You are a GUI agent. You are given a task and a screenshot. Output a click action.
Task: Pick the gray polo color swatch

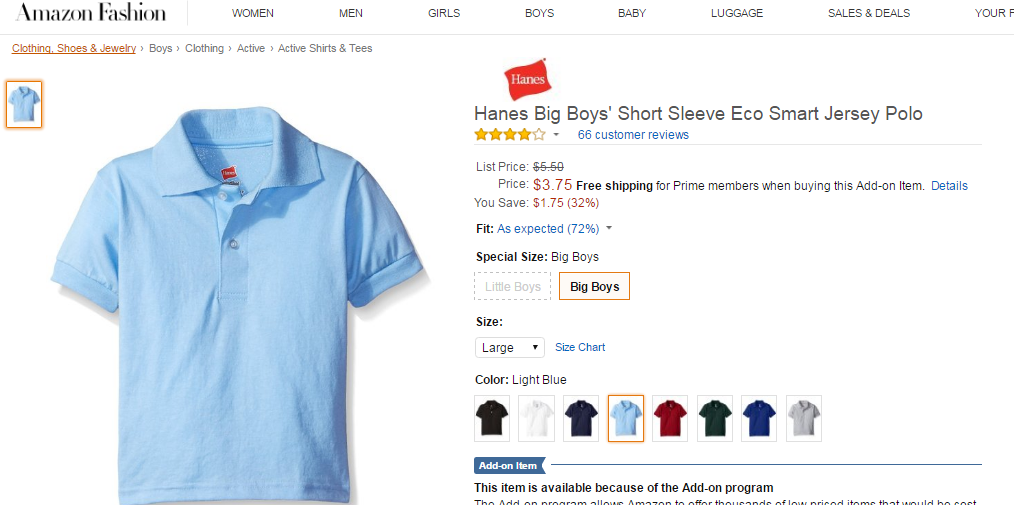(804, 418)
